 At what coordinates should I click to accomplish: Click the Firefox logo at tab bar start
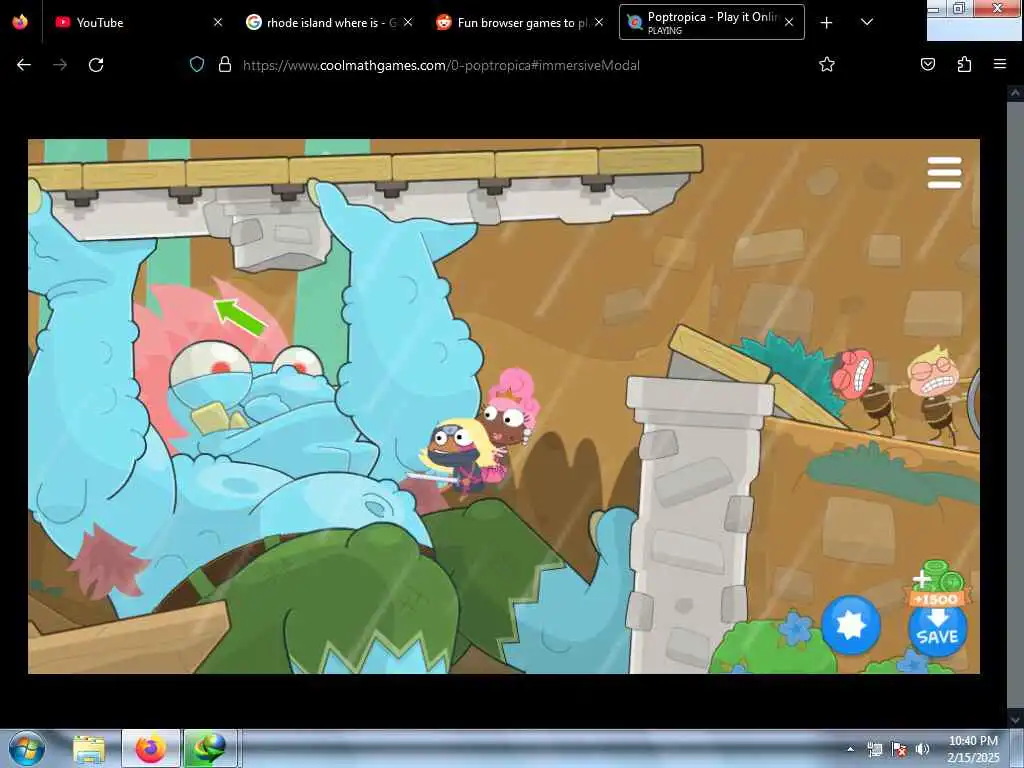click(20, 22)
